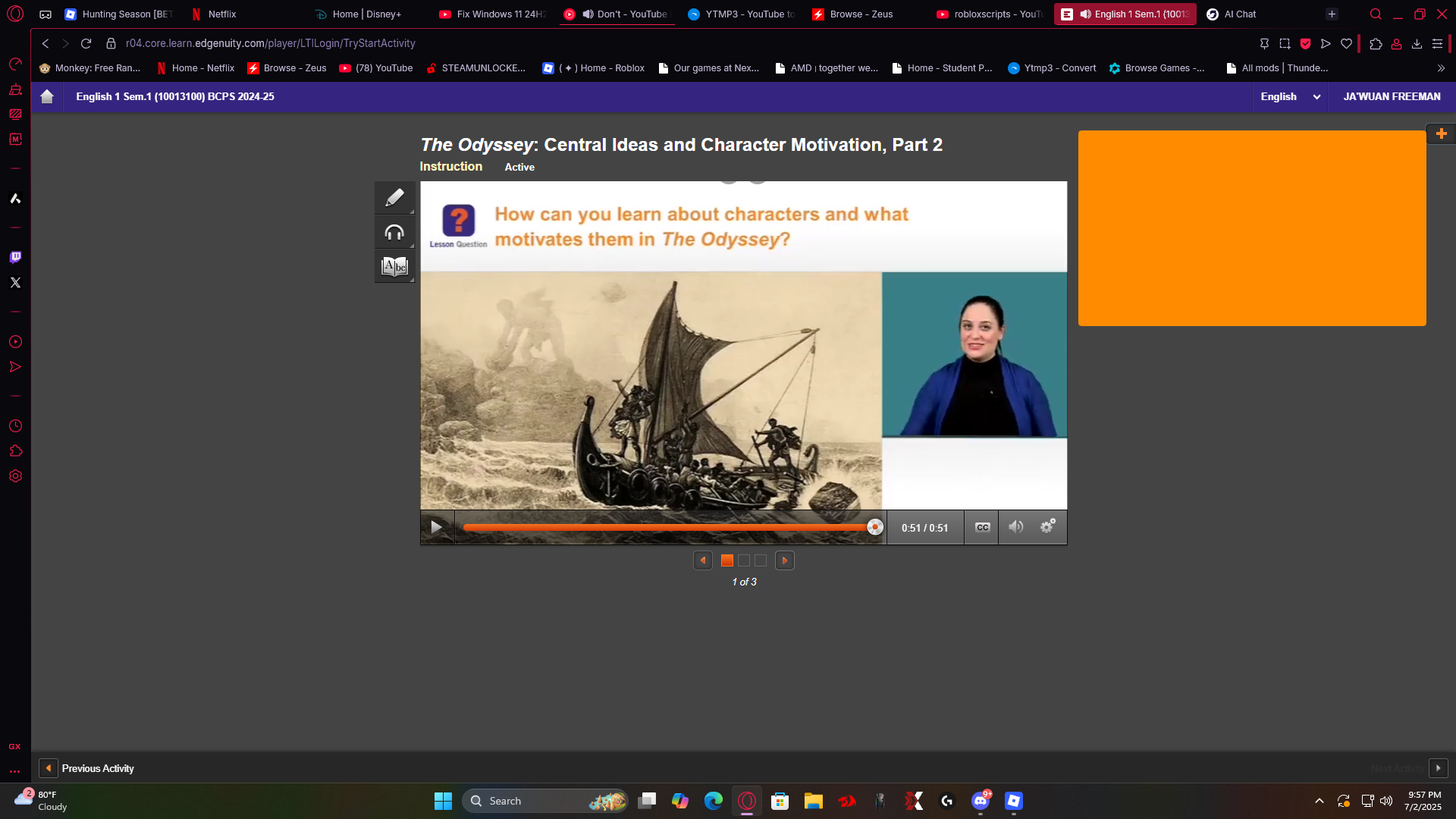
Task: Open Discord from taskbar
Action: pyautogui.click(x=981, y=801)
